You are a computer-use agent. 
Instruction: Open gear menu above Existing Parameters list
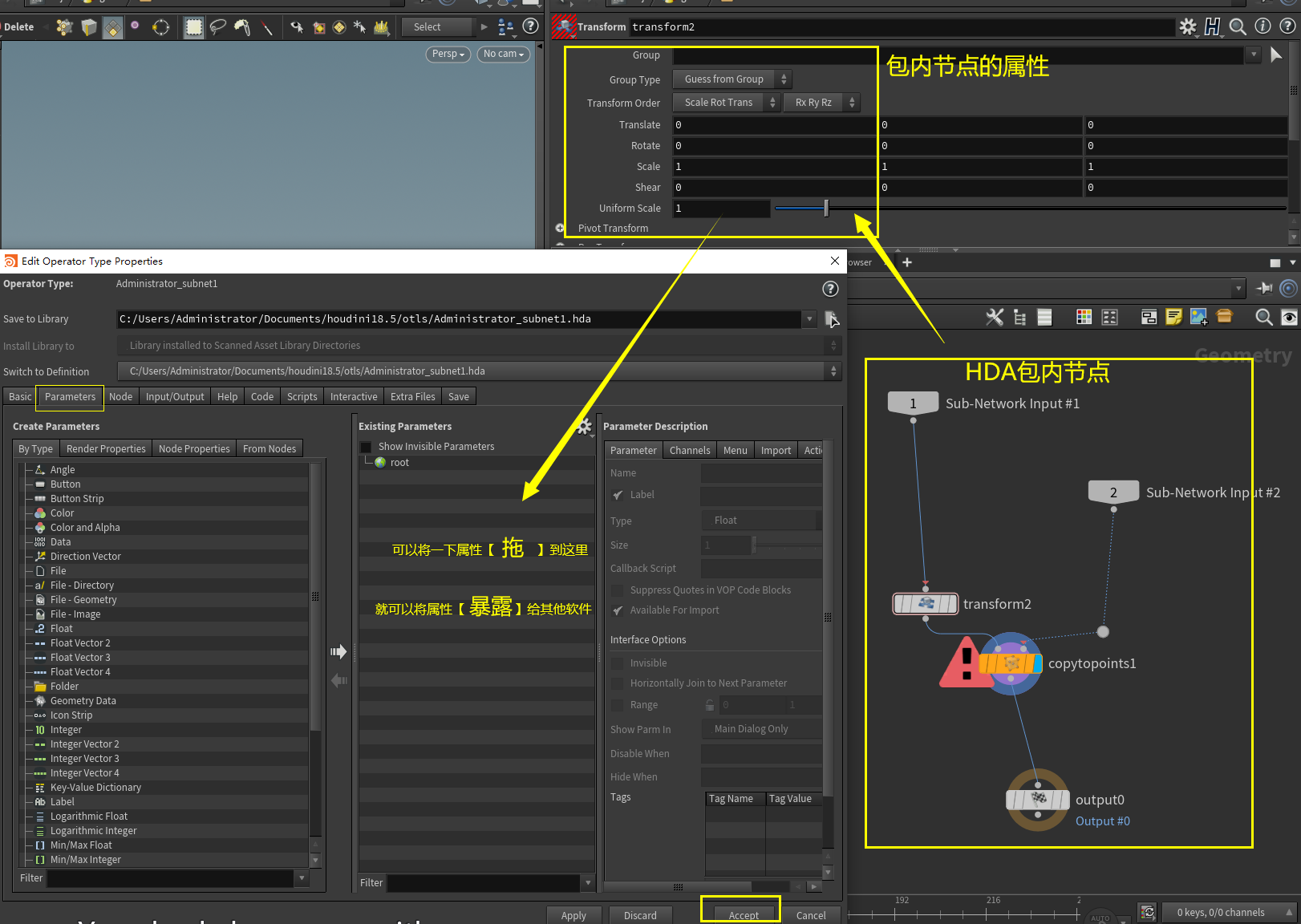(x=585, y=426)
